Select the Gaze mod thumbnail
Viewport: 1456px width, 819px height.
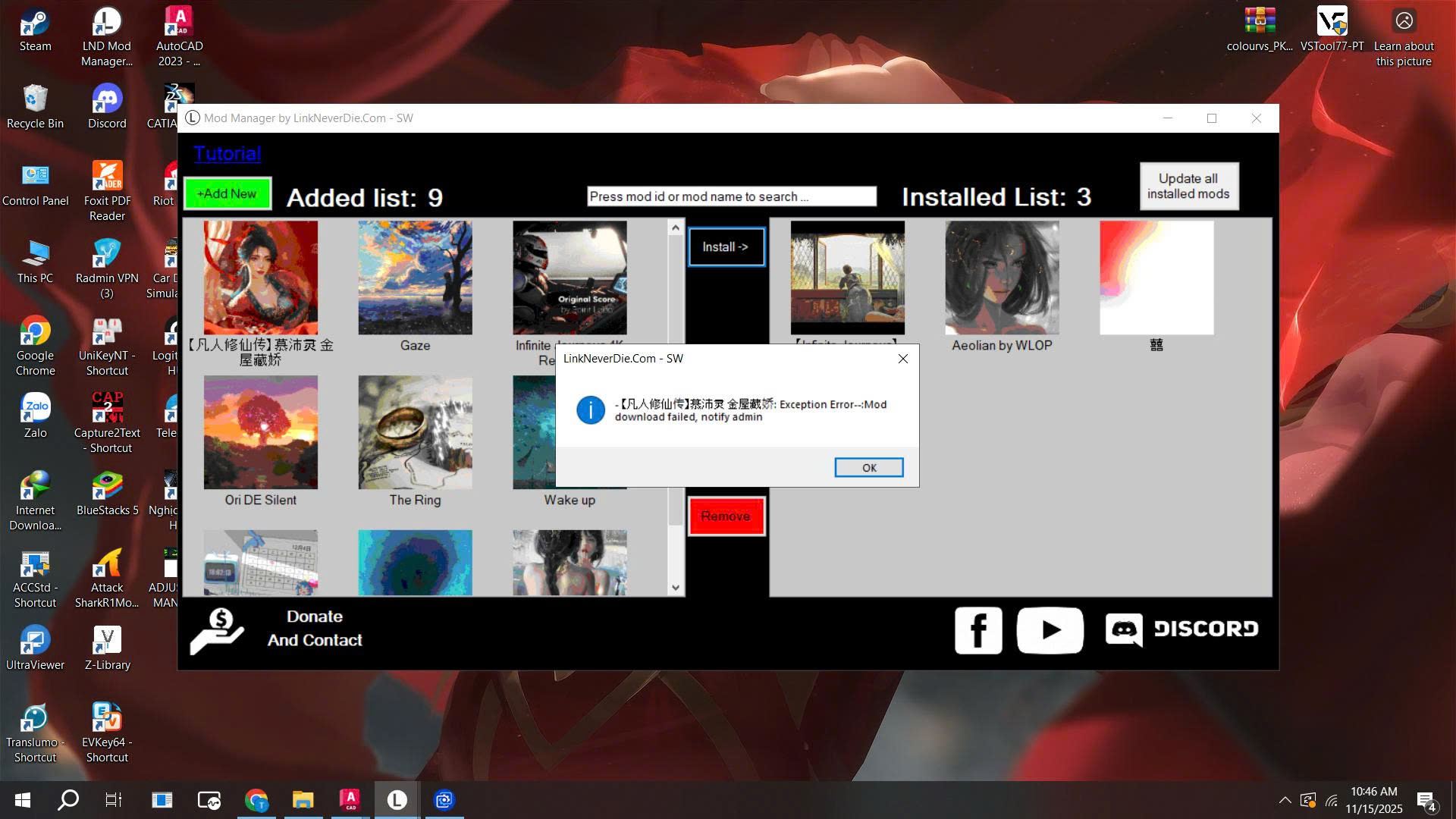415,278
